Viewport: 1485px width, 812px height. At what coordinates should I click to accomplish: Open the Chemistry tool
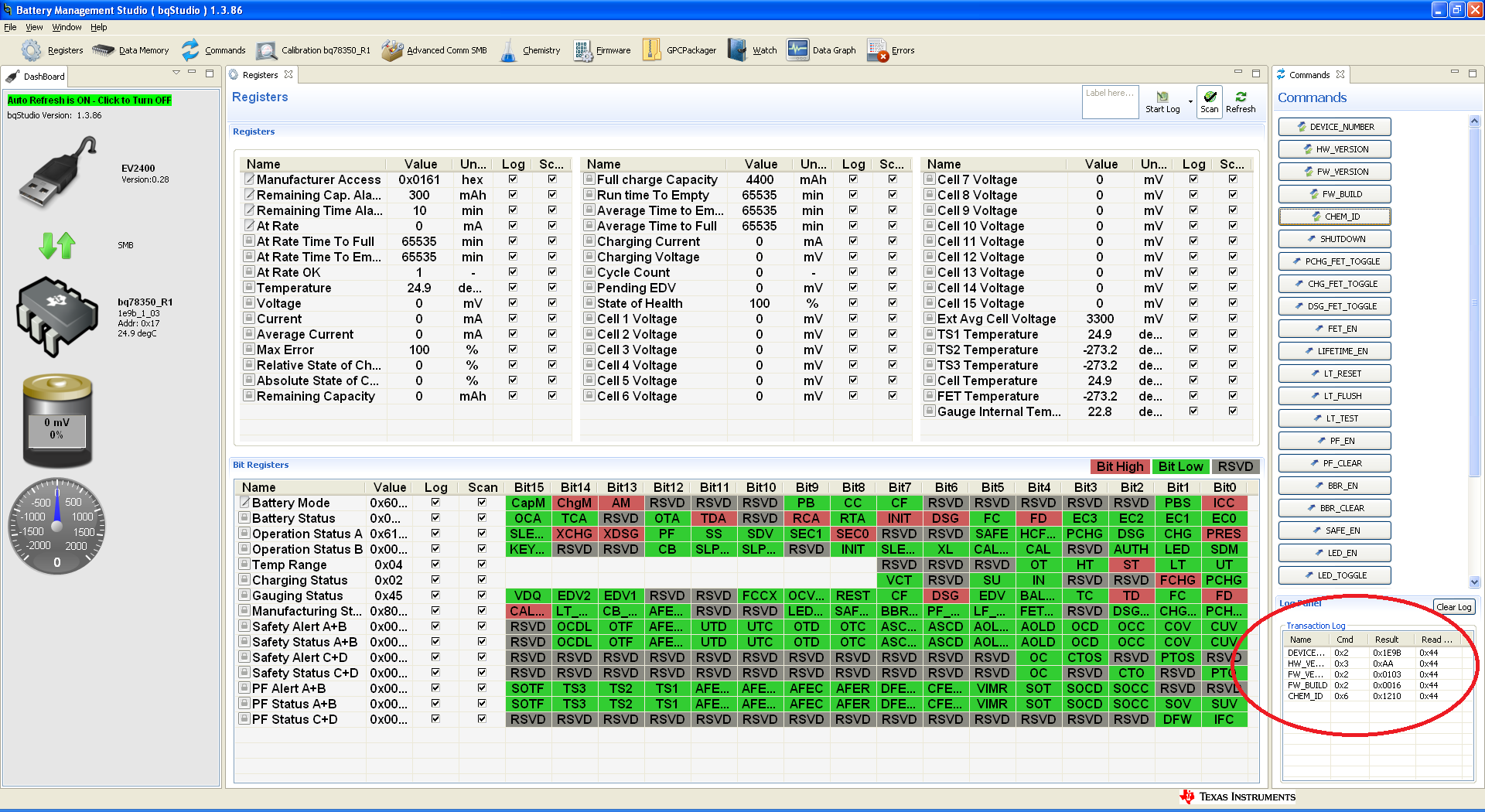[x=531, y=50]
